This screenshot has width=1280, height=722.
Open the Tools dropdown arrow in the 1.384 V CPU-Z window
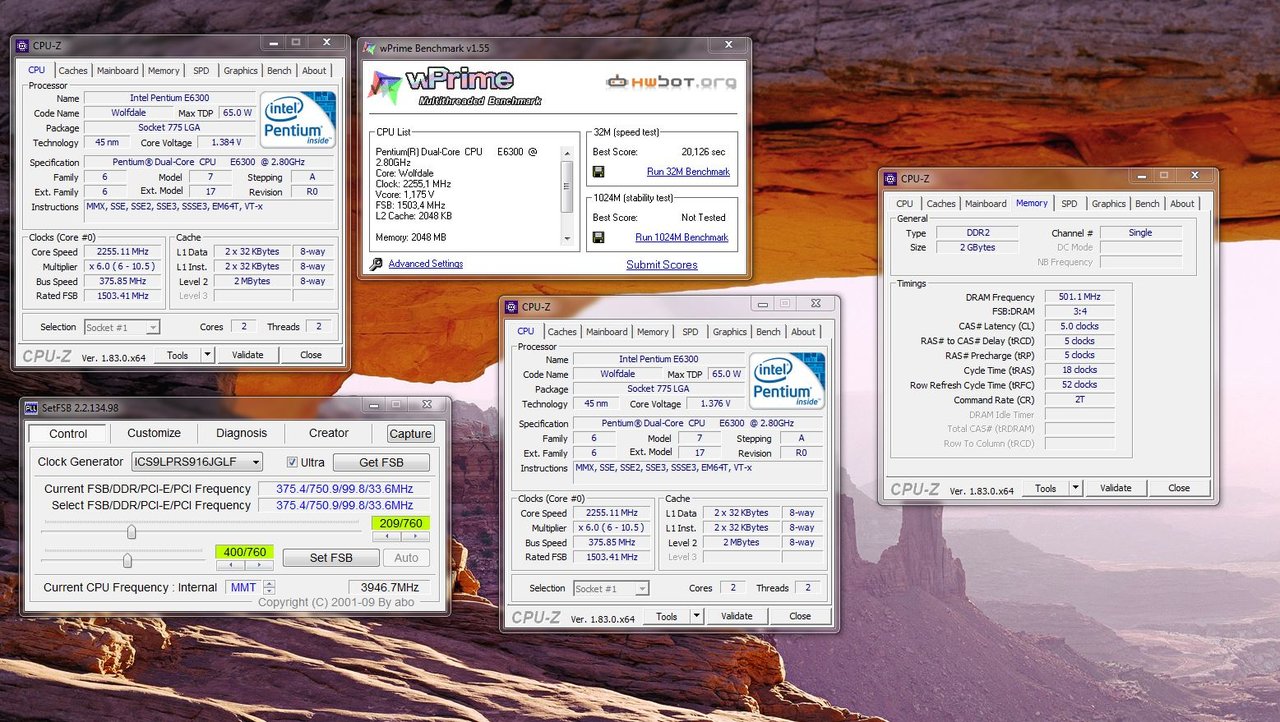tap(208, 354)
